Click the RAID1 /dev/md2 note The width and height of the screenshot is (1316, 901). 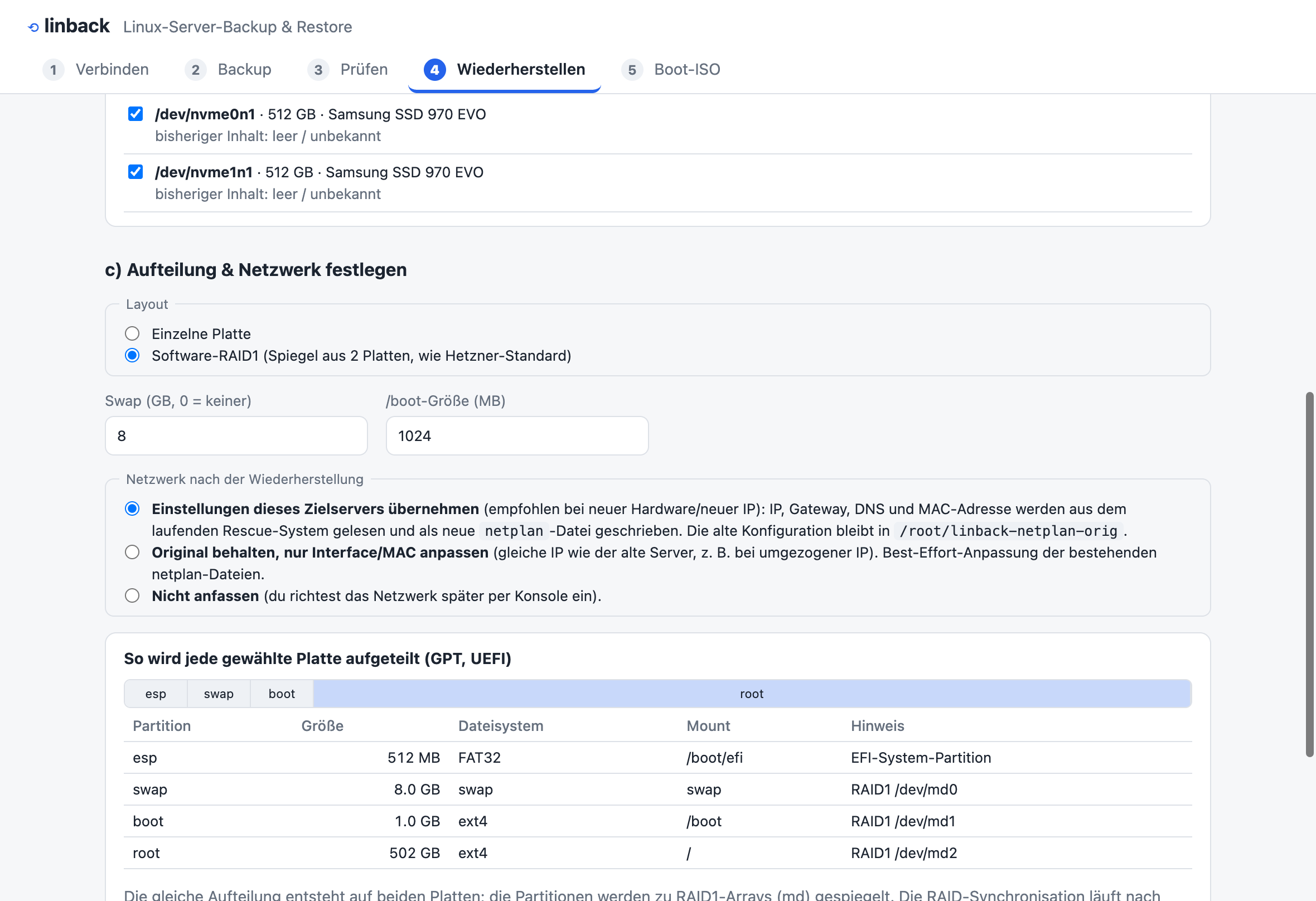coord(904,853)
